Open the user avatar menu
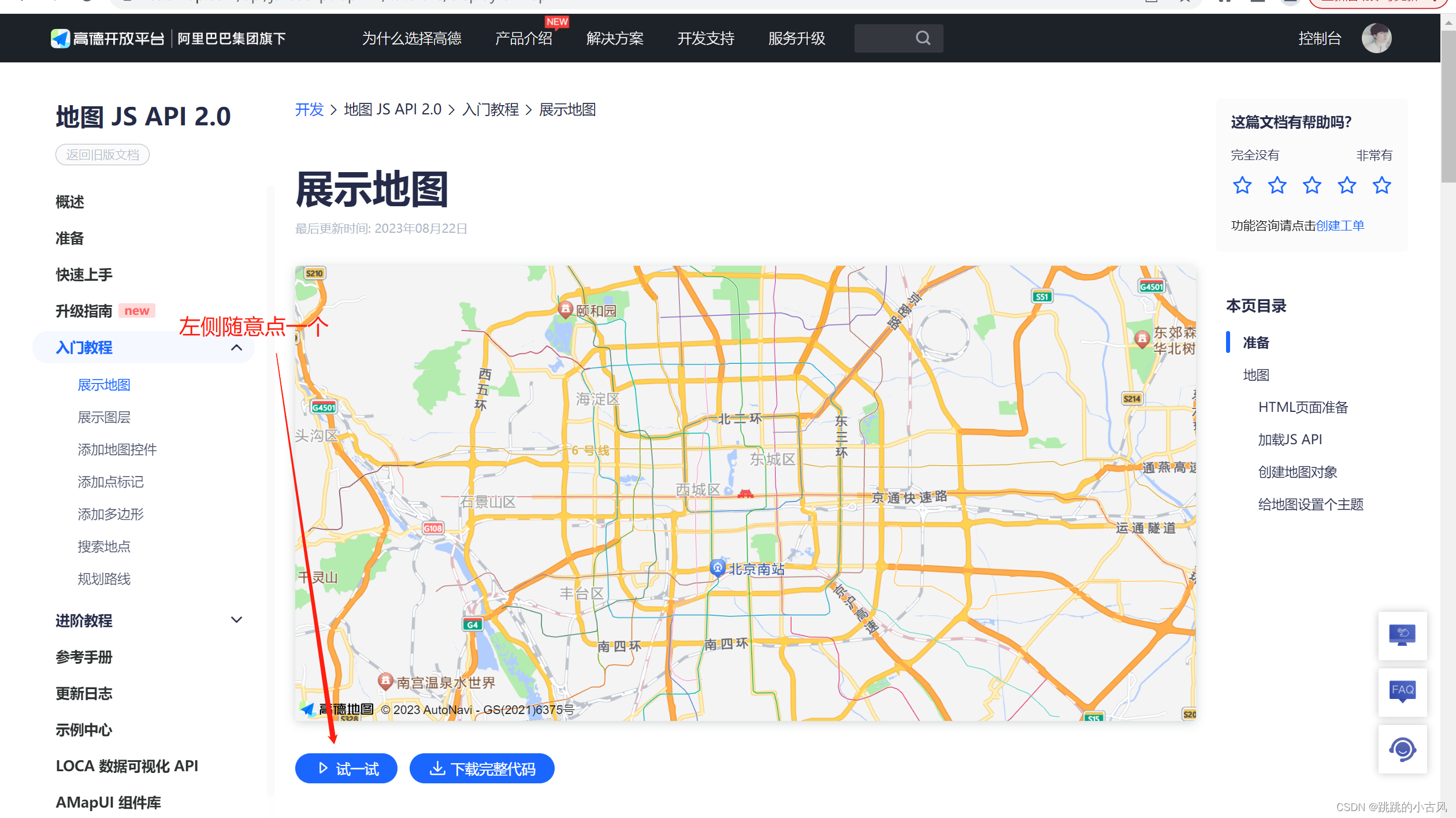This screenshot has height=818, width=1456. coord(1376,38)
